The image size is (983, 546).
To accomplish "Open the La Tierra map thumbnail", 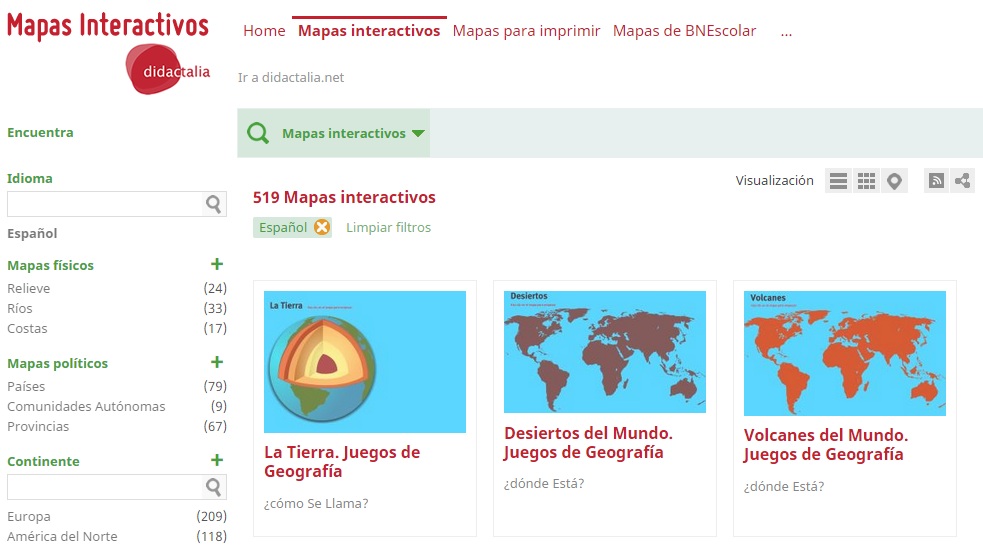I will click(x=365, y=362).
